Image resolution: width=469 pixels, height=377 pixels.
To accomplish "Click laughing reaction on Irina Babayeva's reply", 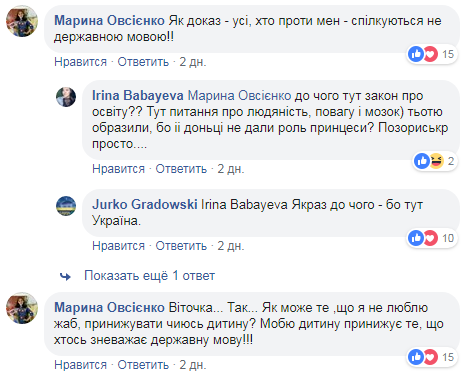I will [437, 161].
